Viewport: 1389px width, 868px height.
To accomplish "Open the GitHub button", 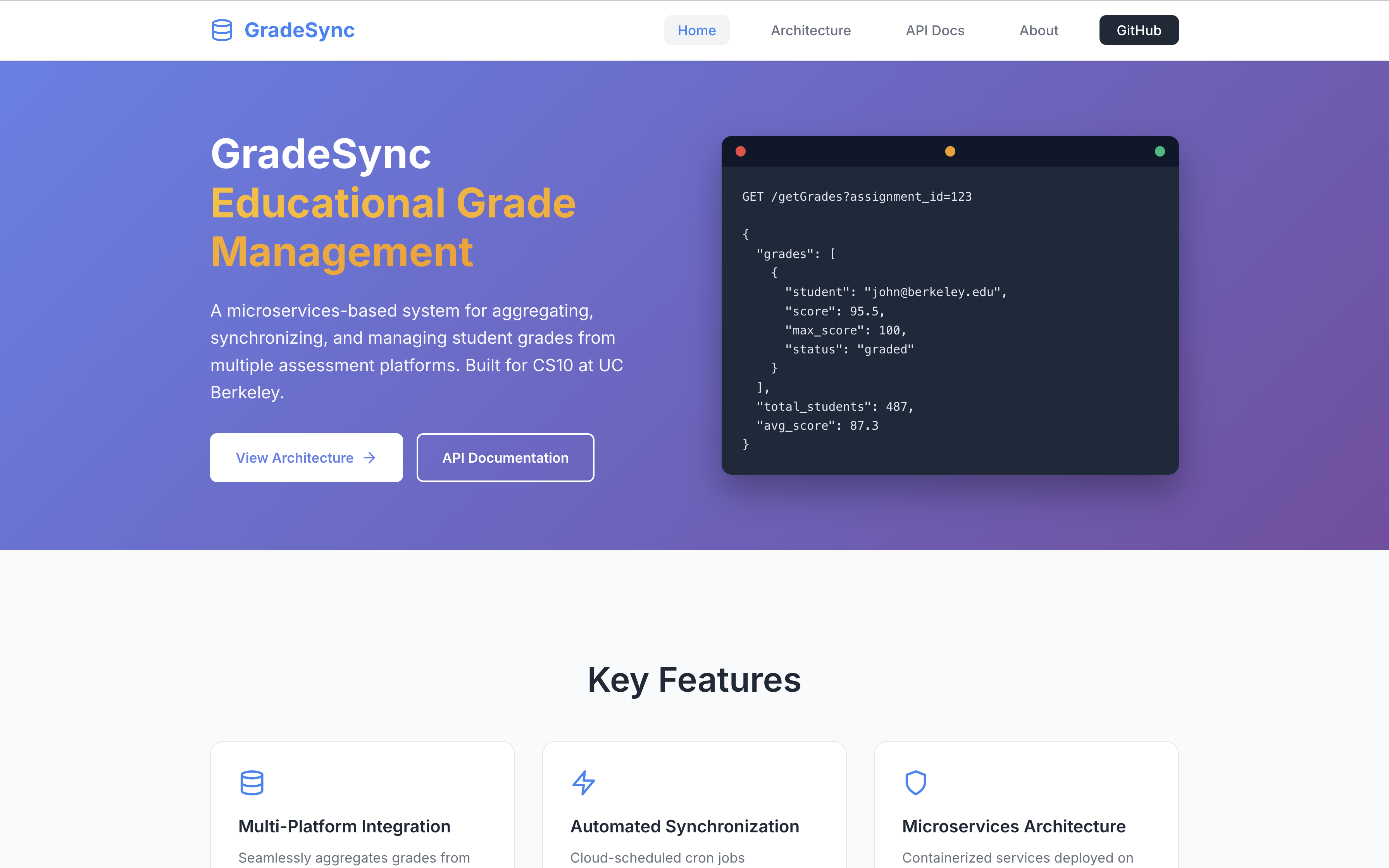I will click(x=1139, y=30).
